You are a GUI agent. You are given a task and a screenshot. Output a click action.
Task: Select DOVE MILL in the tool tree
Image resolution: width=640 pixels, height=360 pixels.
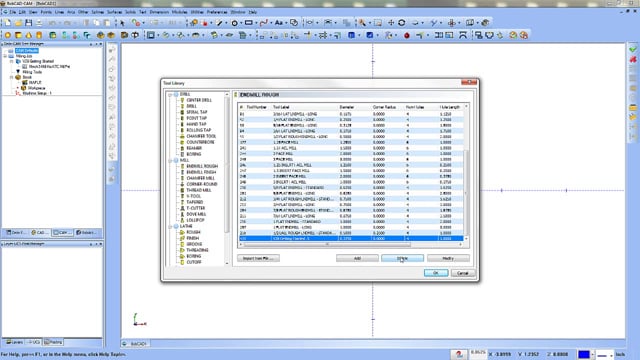point(196,214)
